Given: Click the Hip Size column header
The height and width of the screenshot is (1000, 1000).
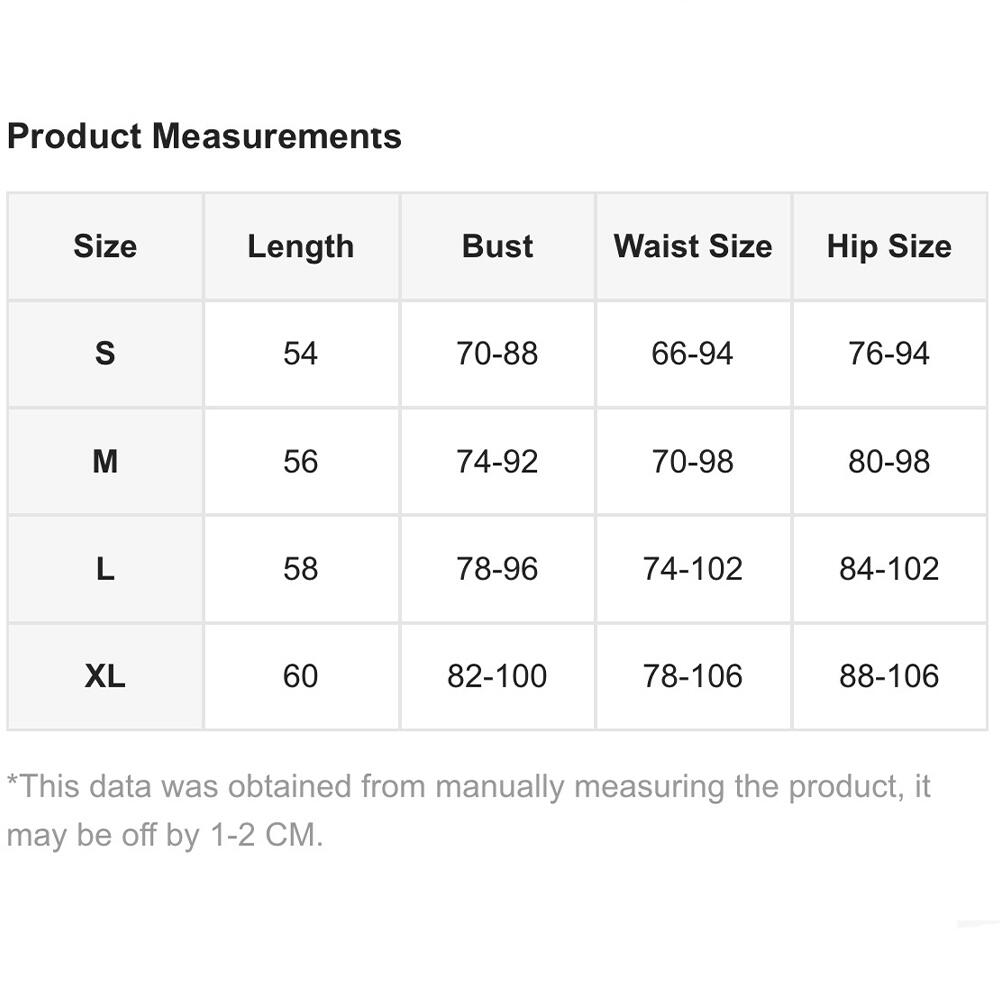Looking at the screenshot, I should pos(889,247).
